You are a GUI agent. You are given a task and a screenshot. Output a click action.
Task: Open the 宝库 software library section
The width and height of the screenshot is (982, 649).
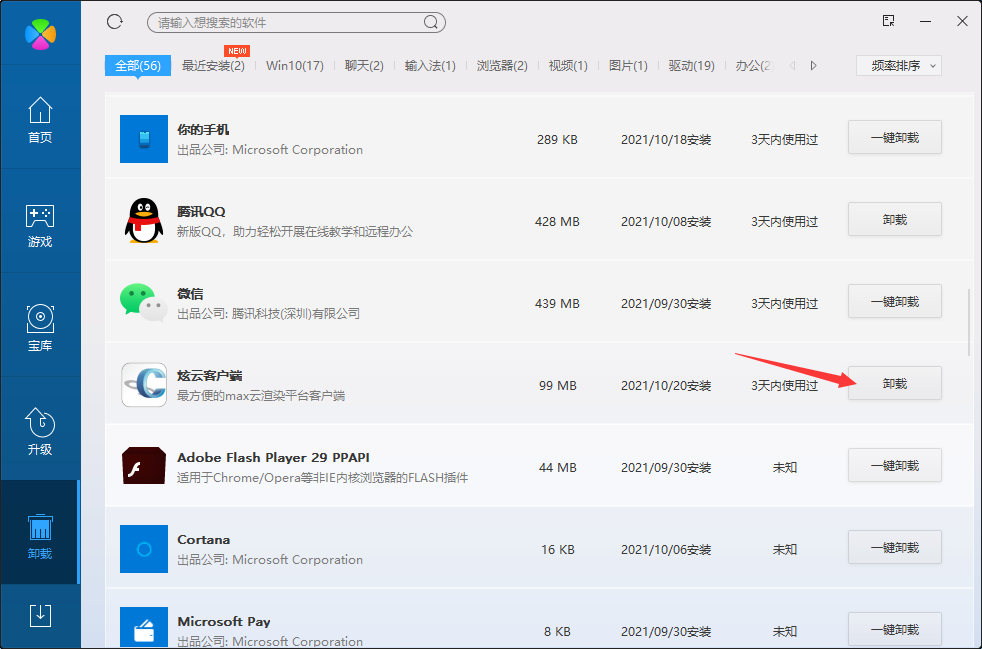click(x=40, y=329)
